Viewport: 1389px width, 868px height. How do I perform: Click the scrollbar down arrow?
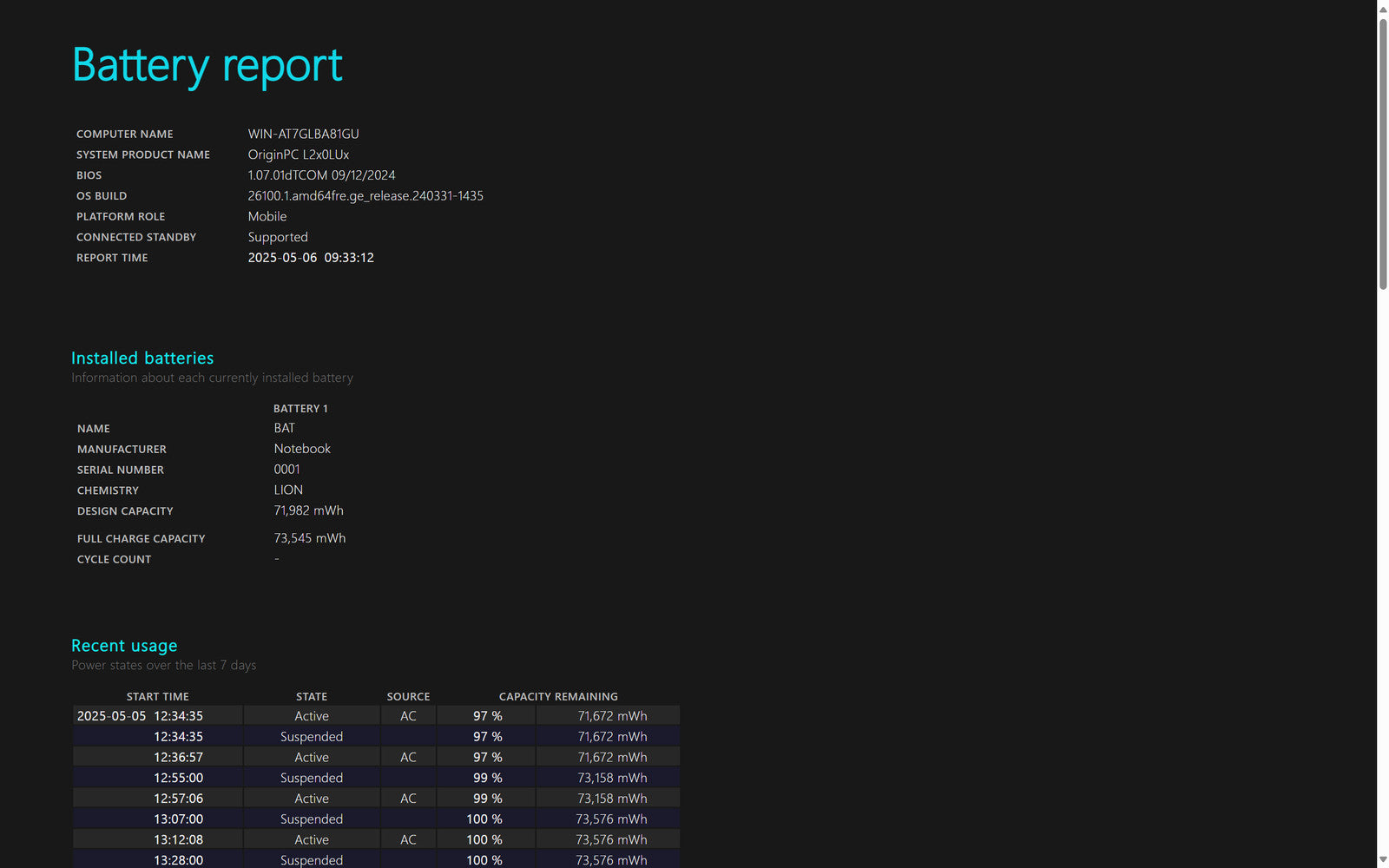1383,859
